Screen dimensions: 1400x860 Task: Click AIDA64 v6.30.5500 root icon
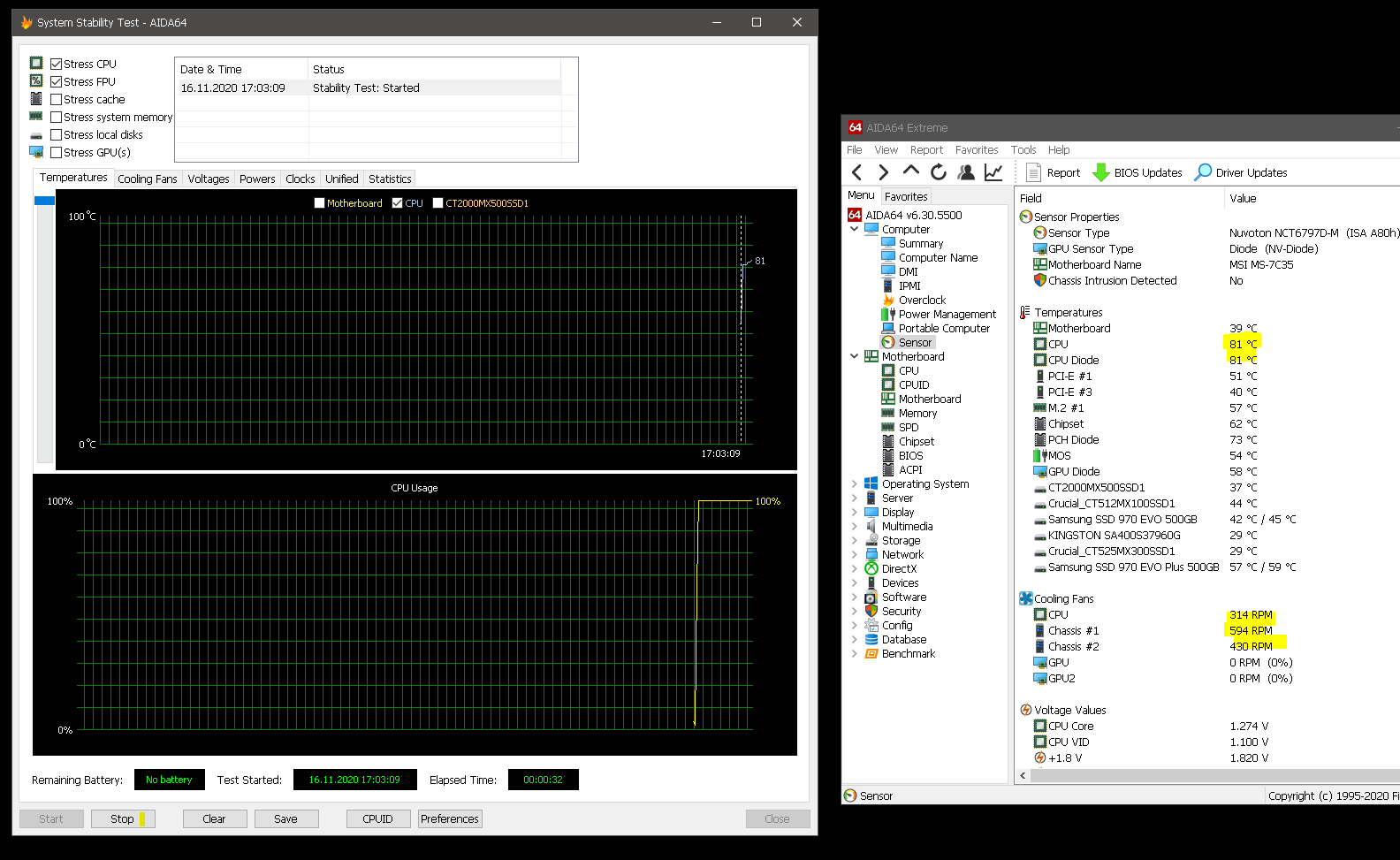point(855,215)
